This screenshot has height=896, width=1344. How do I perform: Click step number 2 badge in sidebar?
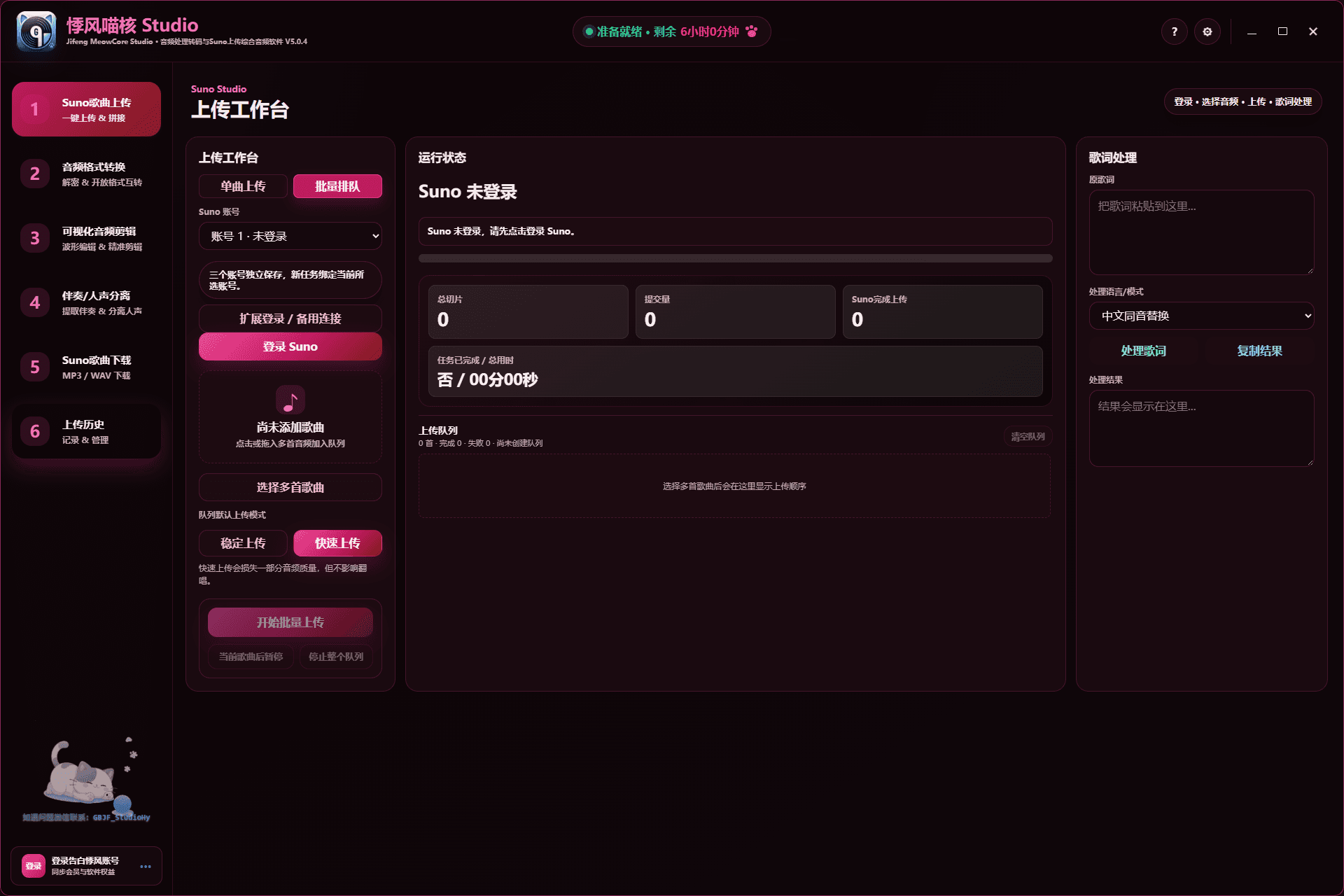pyautogui.click(x=35, y=174)
